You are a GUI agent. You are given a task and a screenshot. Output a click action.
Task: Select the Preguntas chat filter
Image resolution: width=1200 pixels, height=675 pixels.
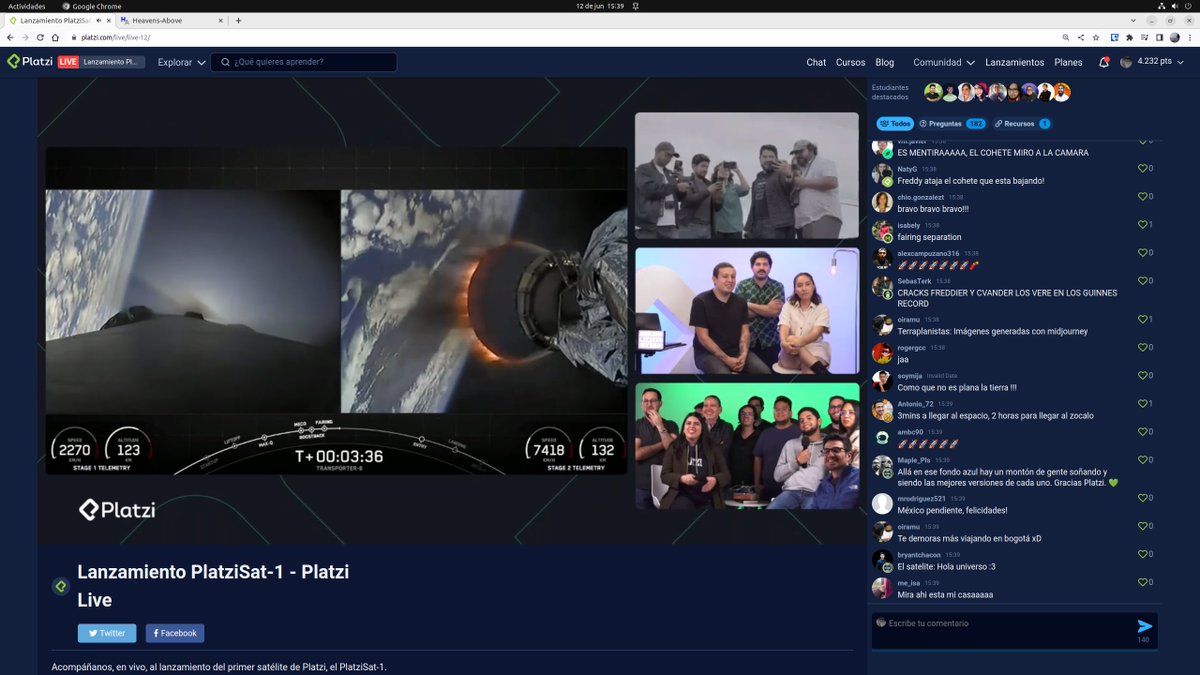952,124
